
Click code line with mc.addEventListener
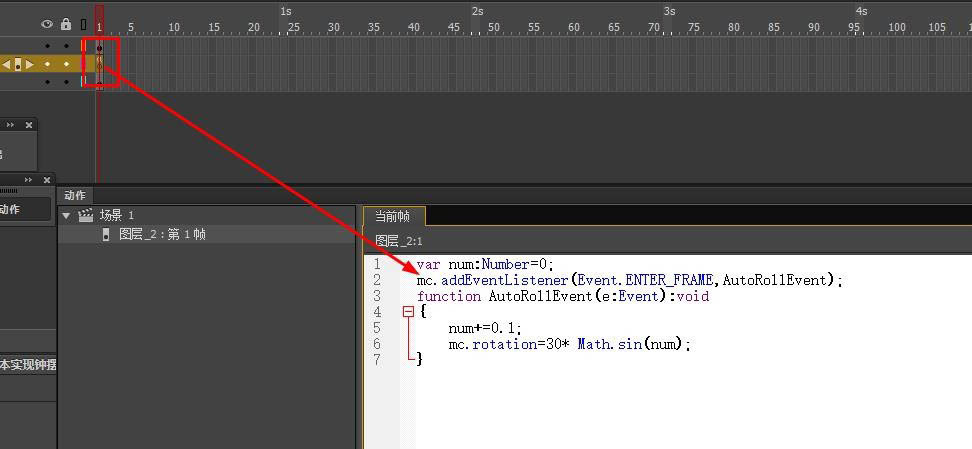(630, 280)
